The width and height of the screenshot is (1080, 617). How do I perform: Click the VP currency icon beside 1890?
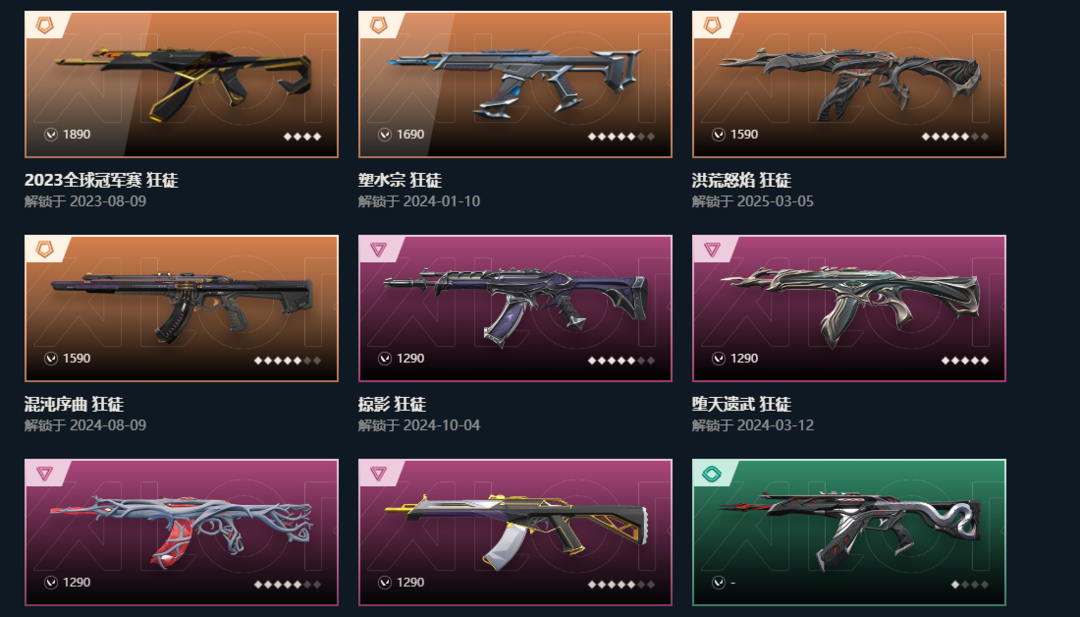(51, 134)
